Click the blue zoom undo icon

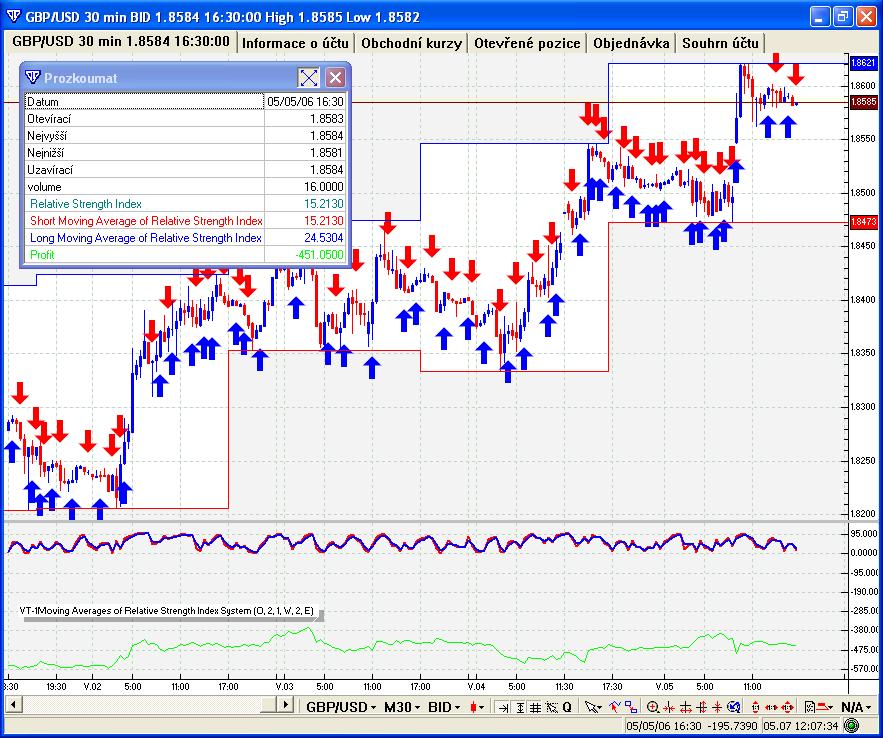pyautogui.click(x=734, y=707)
